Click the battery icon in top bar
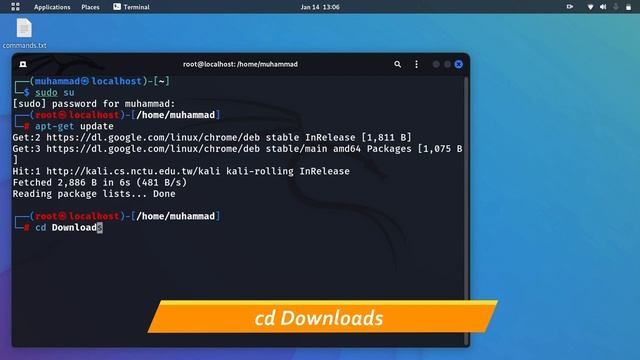Screen dimensions: 640x360 [x=628, y=7]
